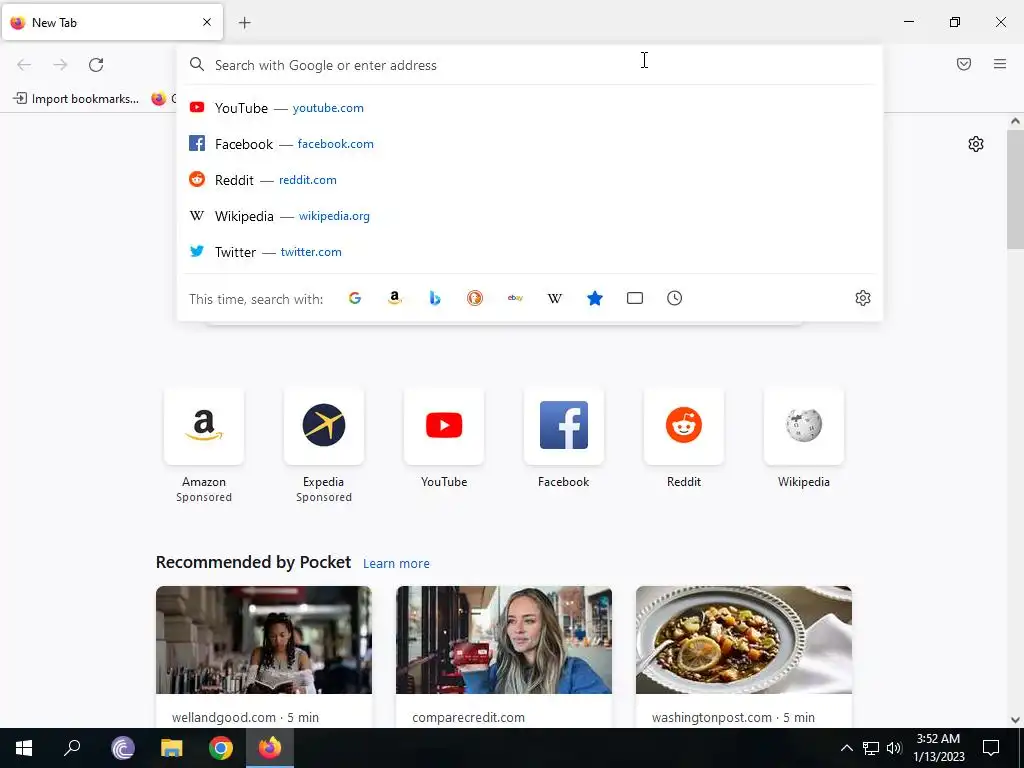Click the scrollbar down arrow
The height and width of the screenshot is (768, 1024).
[x=1015, y=720]
